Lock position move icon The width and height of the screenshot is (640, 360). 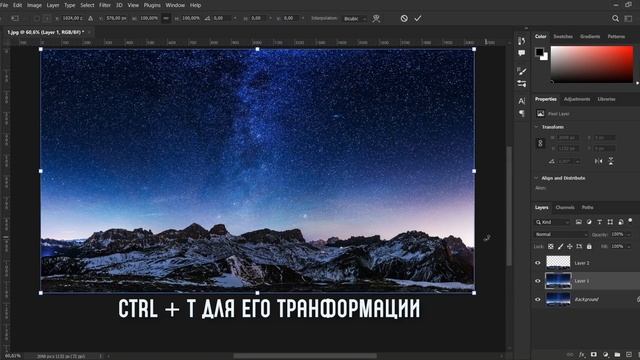coord(569,247)
